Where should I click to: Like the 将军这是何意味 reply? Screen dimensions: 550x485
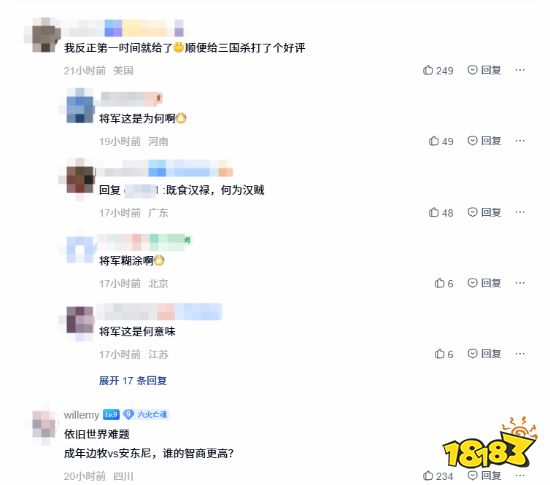point(443,354)
